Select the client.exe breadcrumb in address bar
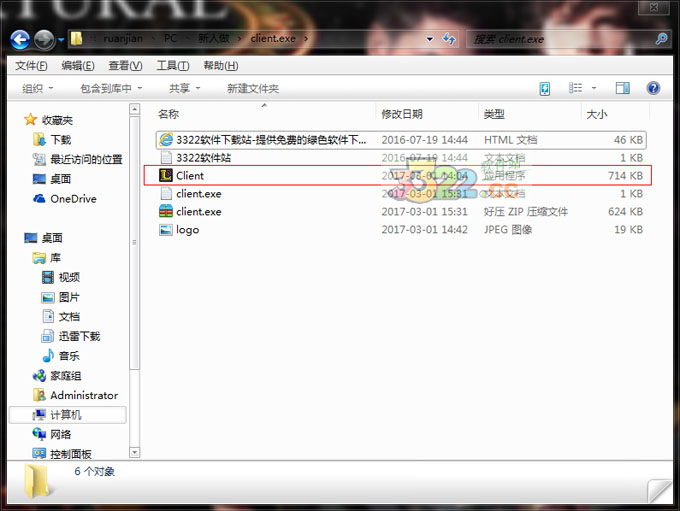680x511 pixels. point(273,39)
